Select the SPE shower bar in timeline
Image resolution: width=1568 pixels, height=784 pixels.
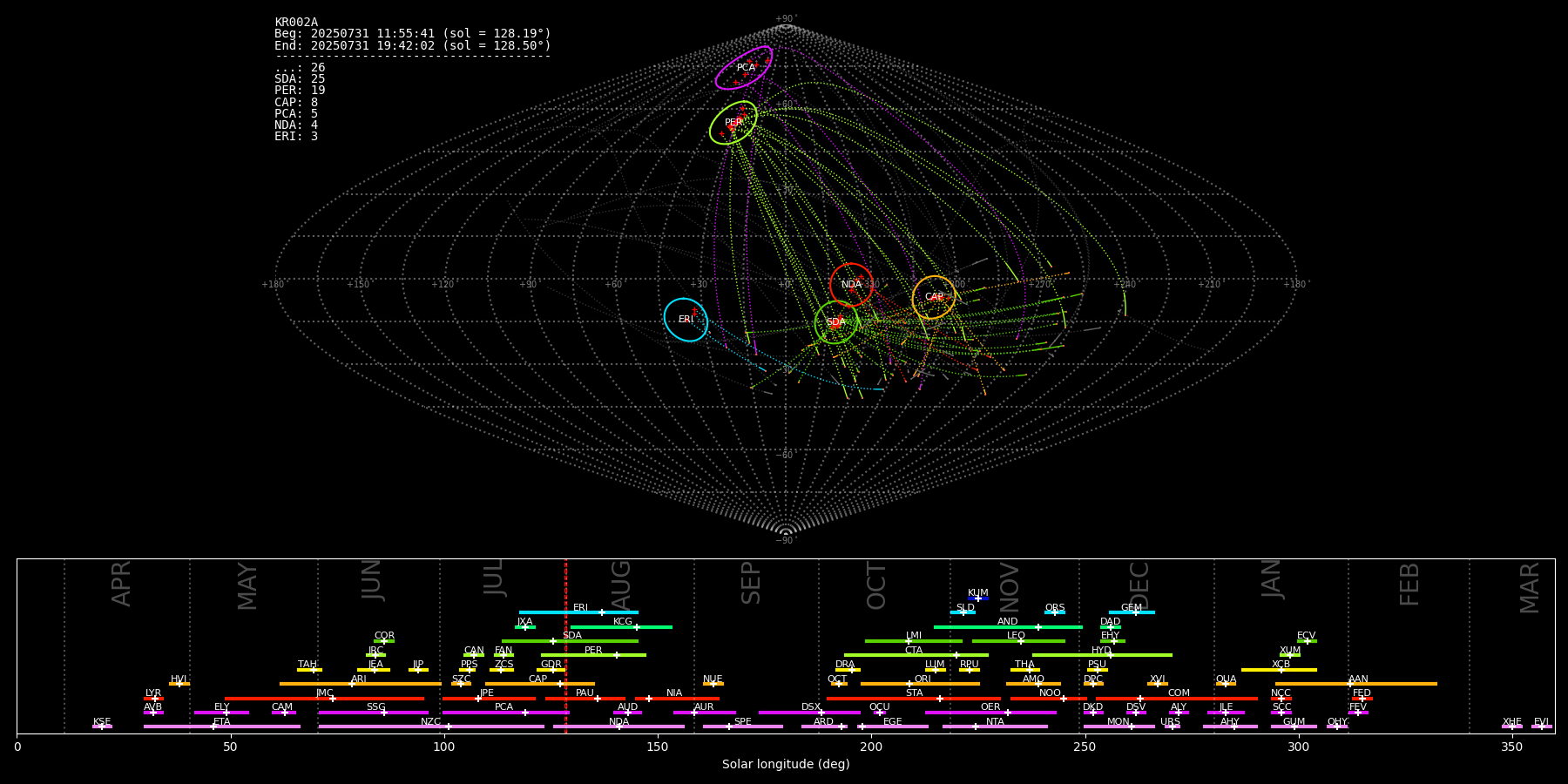point(743,727)
